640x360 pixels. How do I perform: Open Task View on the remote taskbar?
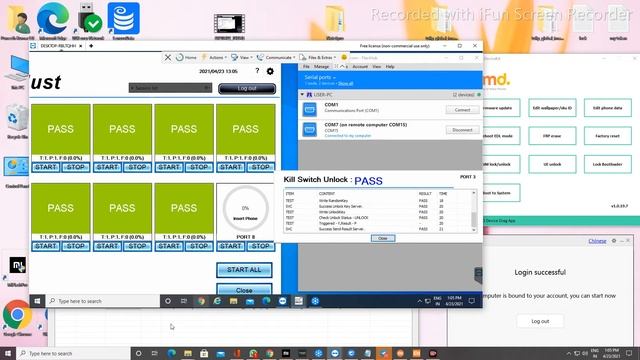pyautogui.click(x=184, y=301)
